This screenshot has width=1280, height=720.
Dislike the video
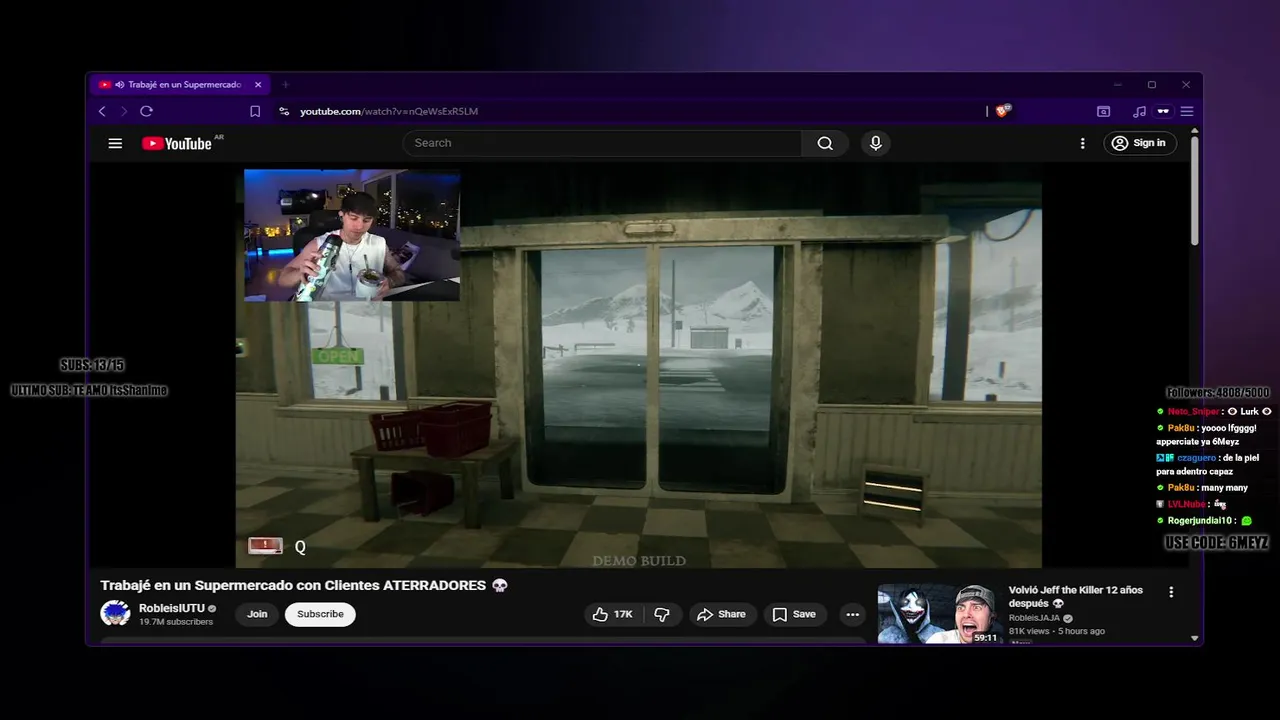[x=662, y=614]
